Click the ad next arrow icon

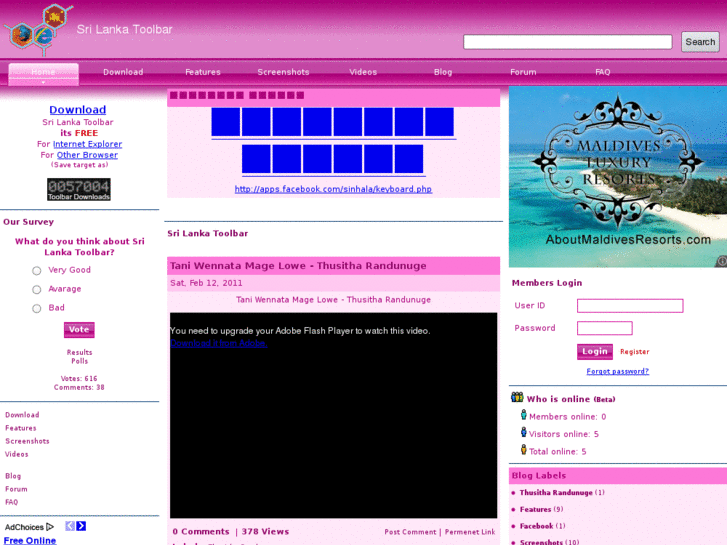(x=81, y=526)
